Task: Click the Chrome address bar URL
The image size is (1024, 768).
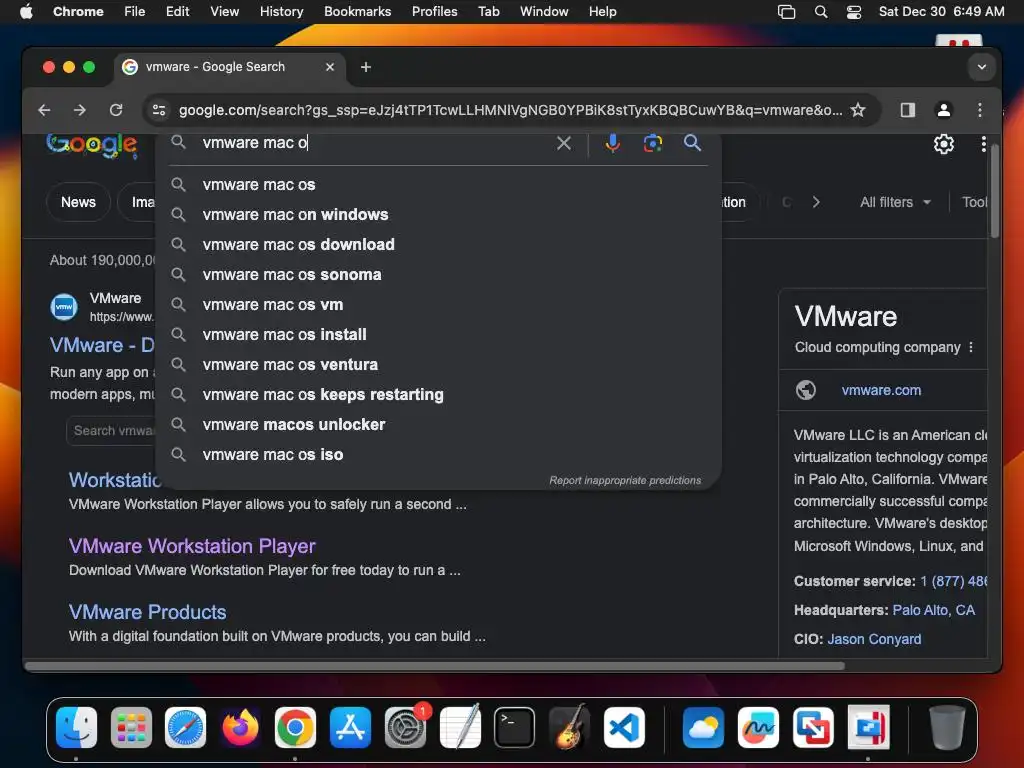Action: [510, 110]
